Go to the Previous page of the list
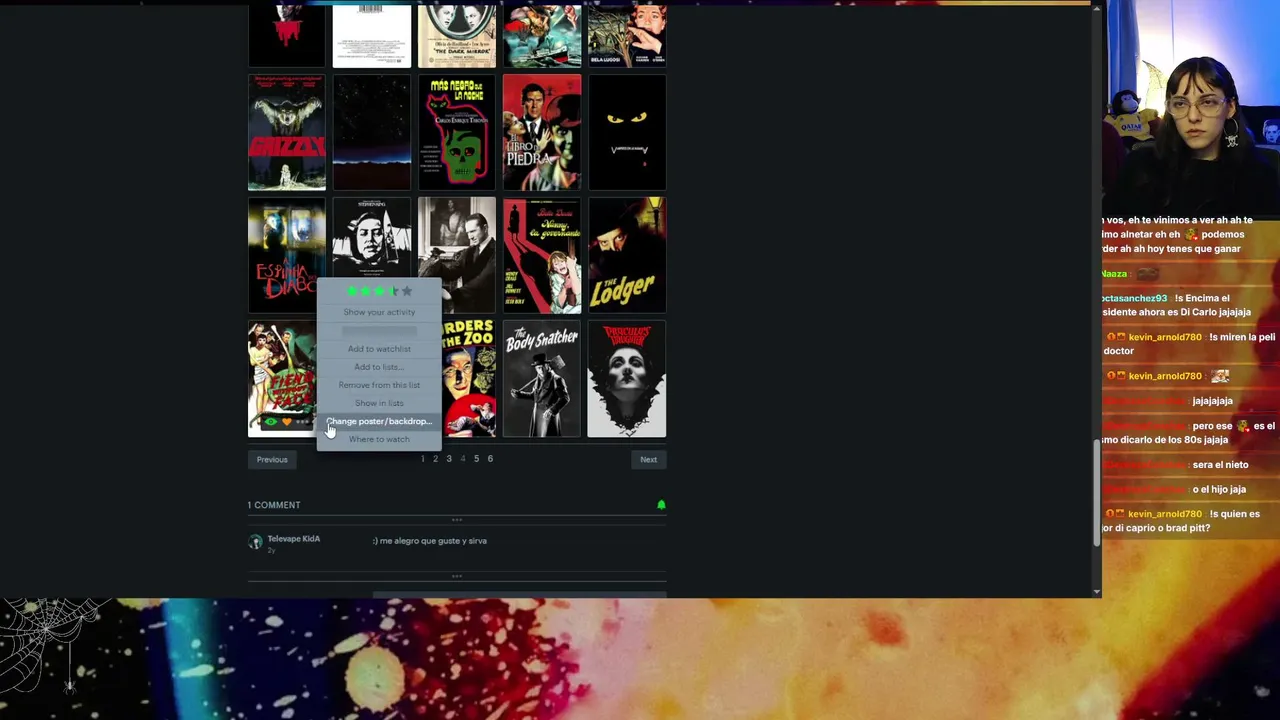Screen dimensions: 1280x720 [272, 460]
